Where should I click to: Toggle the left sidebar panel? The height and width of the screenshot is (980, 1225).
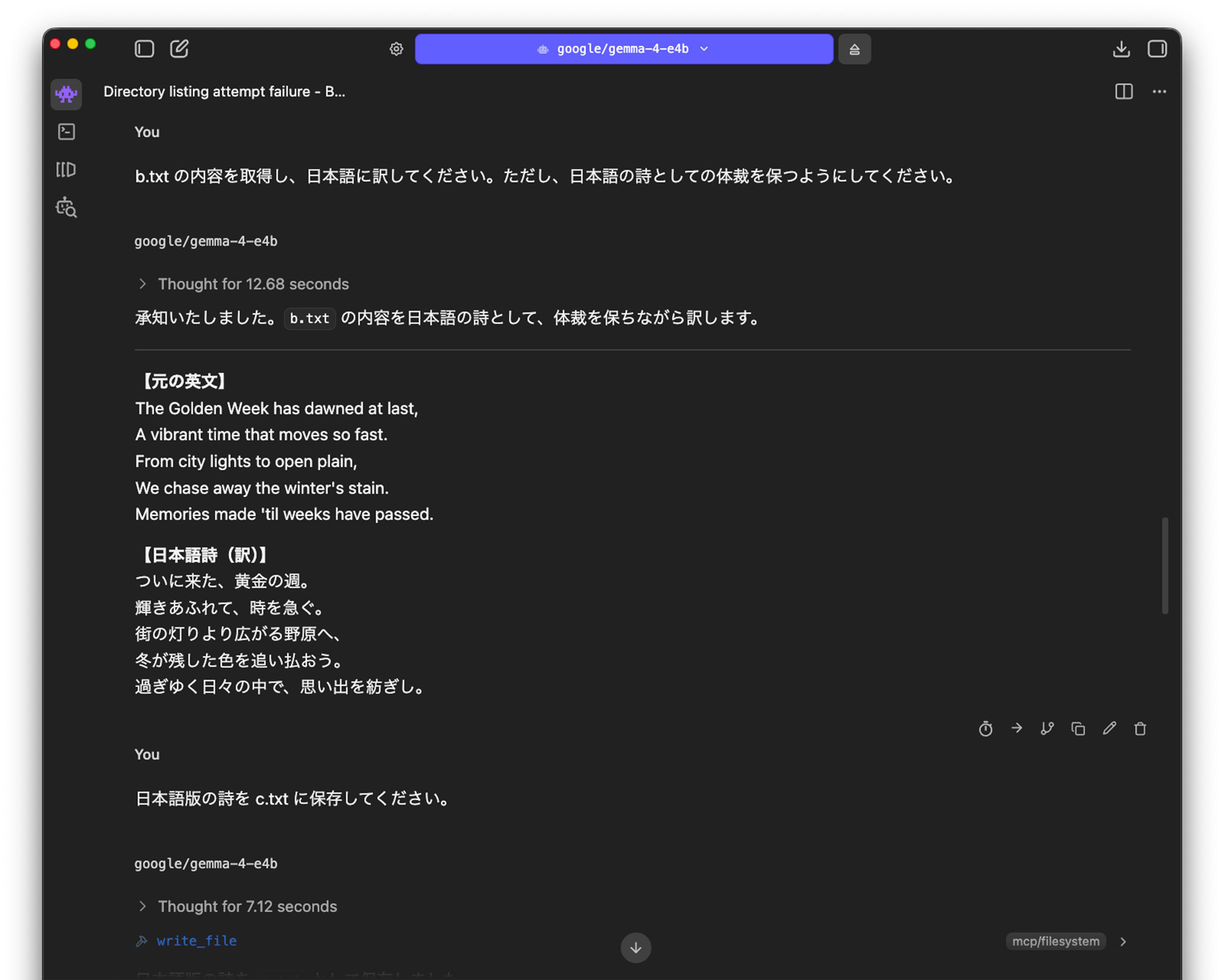(x=144, y=49)
